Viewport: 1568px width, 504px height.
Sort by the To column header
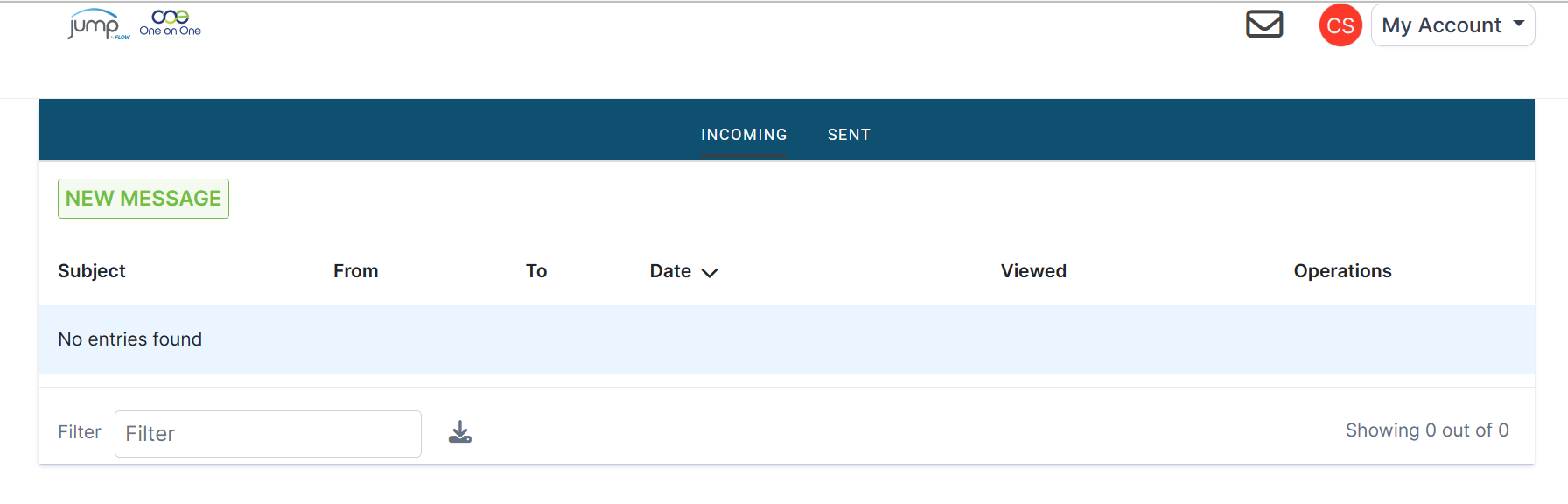point(536,271)
